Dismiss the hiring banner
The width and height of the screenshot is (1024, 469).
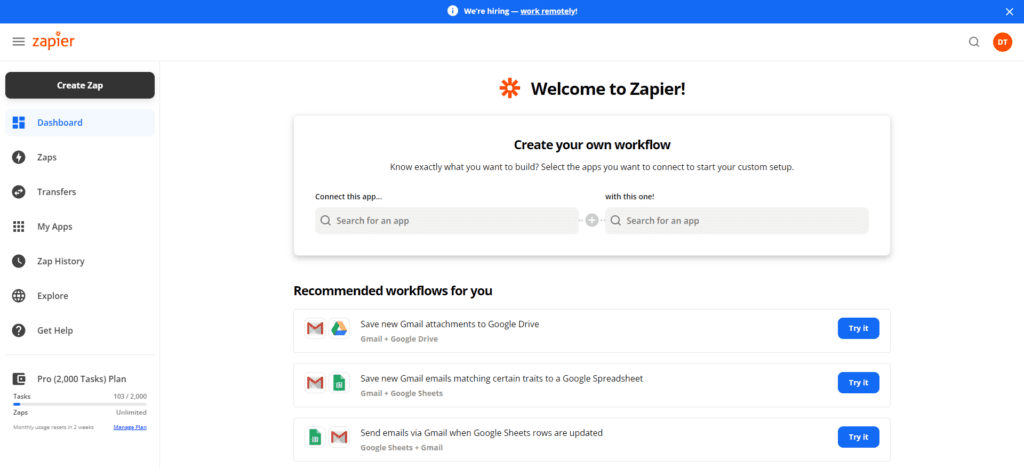pos(1009,11)
